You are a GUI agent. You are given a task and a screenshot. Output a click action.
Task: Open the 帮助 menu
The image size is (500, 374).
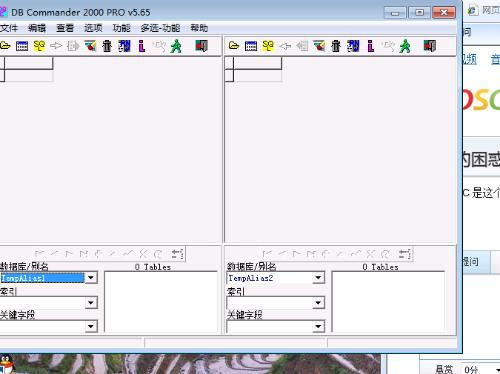pyautogui.click(x=199, y=28)
